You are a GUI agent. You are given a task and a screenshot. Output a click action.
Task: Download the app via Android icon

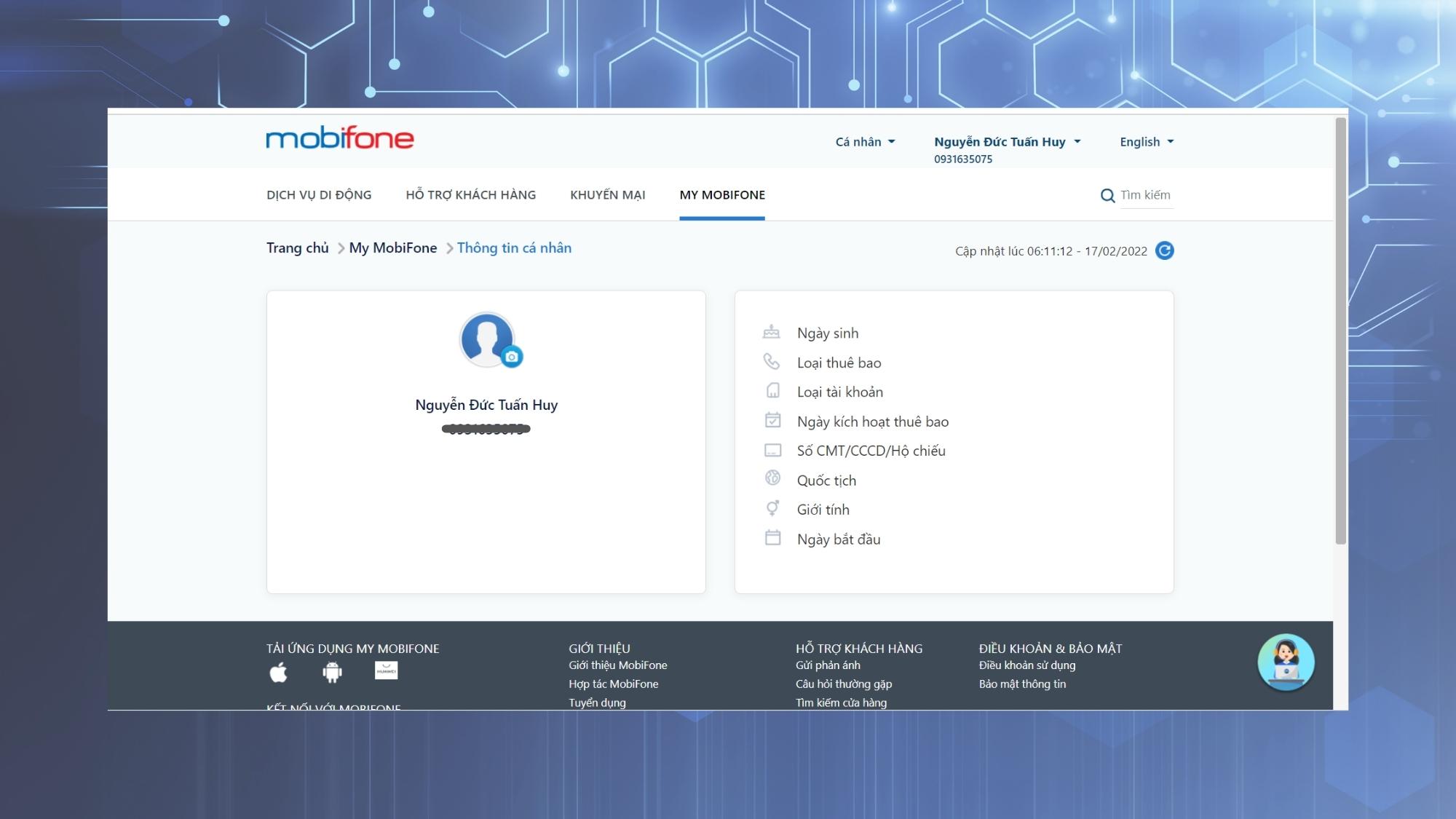(x=332, y=672)
